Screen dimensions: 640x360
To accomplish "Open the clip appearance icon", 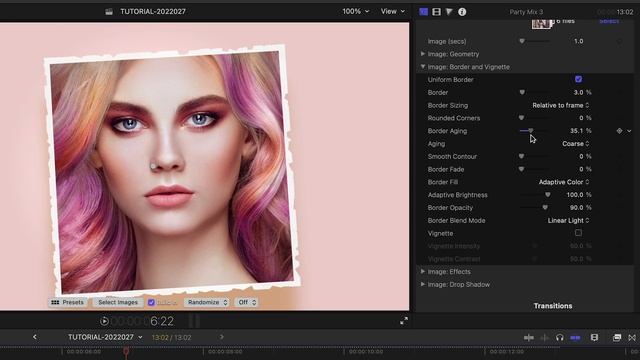I will pyautogui.click(x=594, y=338).
